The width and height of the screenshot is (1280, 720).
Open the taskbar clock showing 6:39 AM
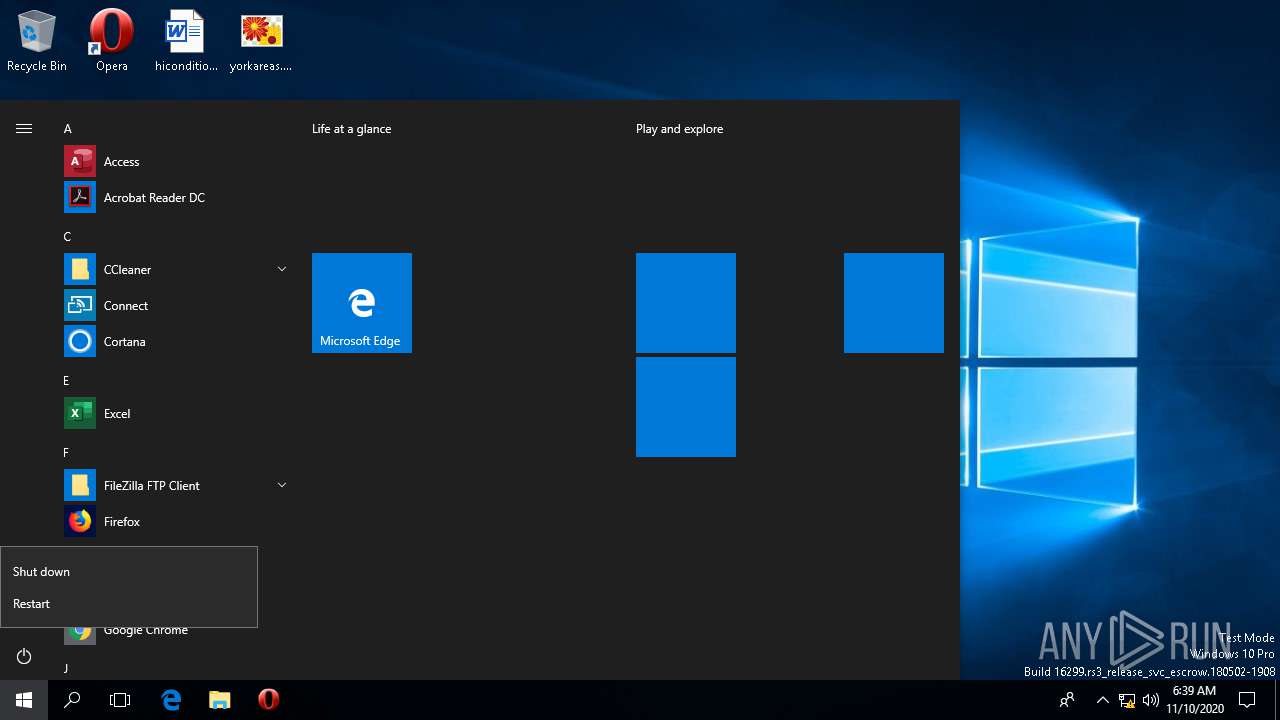tap(1194, 700)
